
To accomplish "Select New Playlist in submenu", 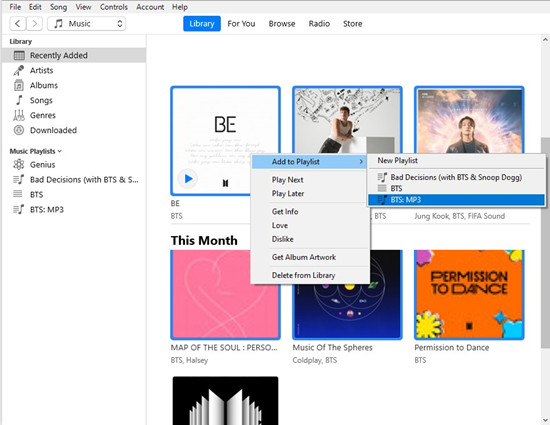I will pos(456,161).
